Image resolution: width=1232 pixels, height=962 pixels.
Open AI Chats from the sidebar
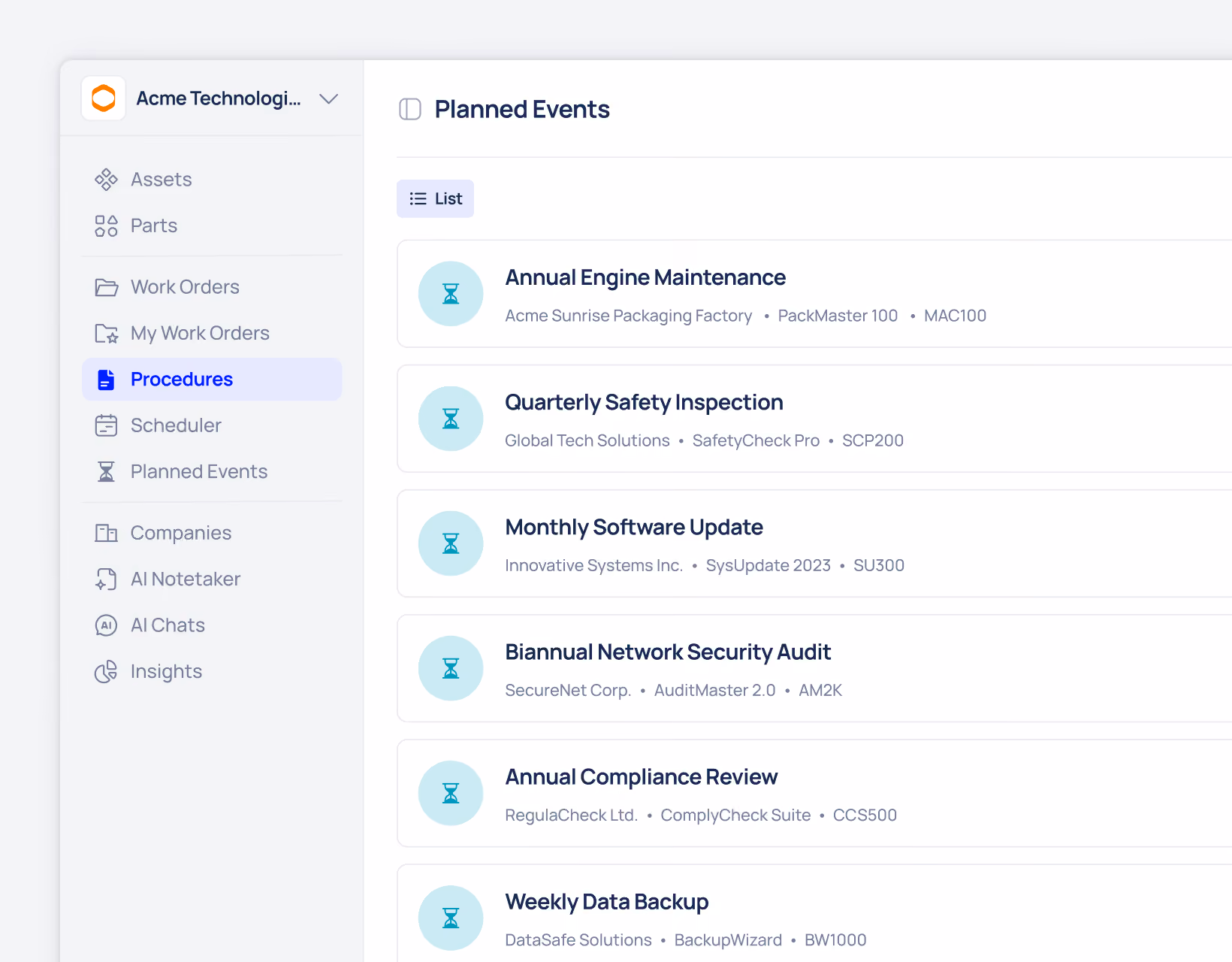[212, 625]
